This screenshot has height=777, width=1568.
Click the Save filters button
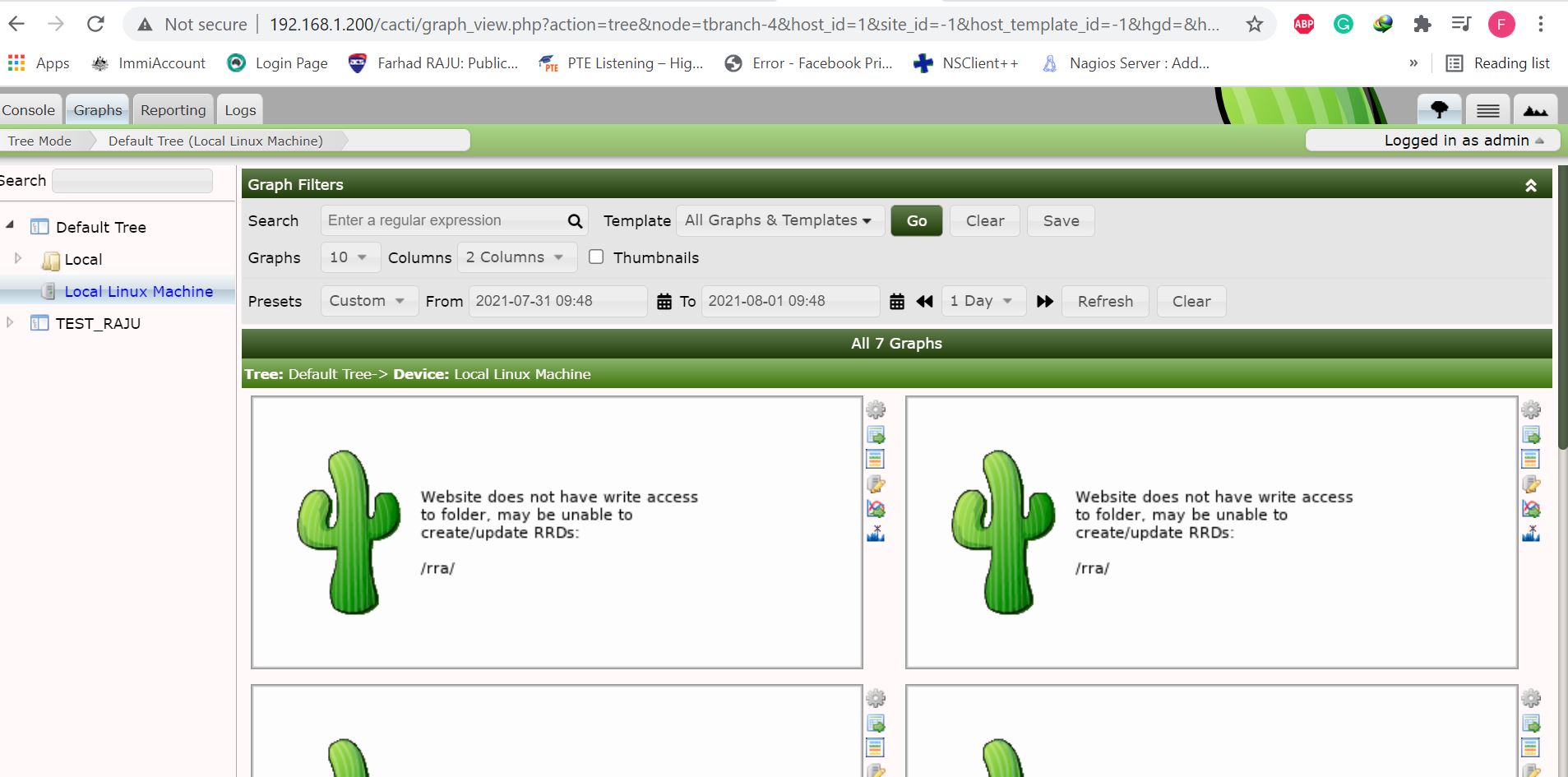[1061, 220]
